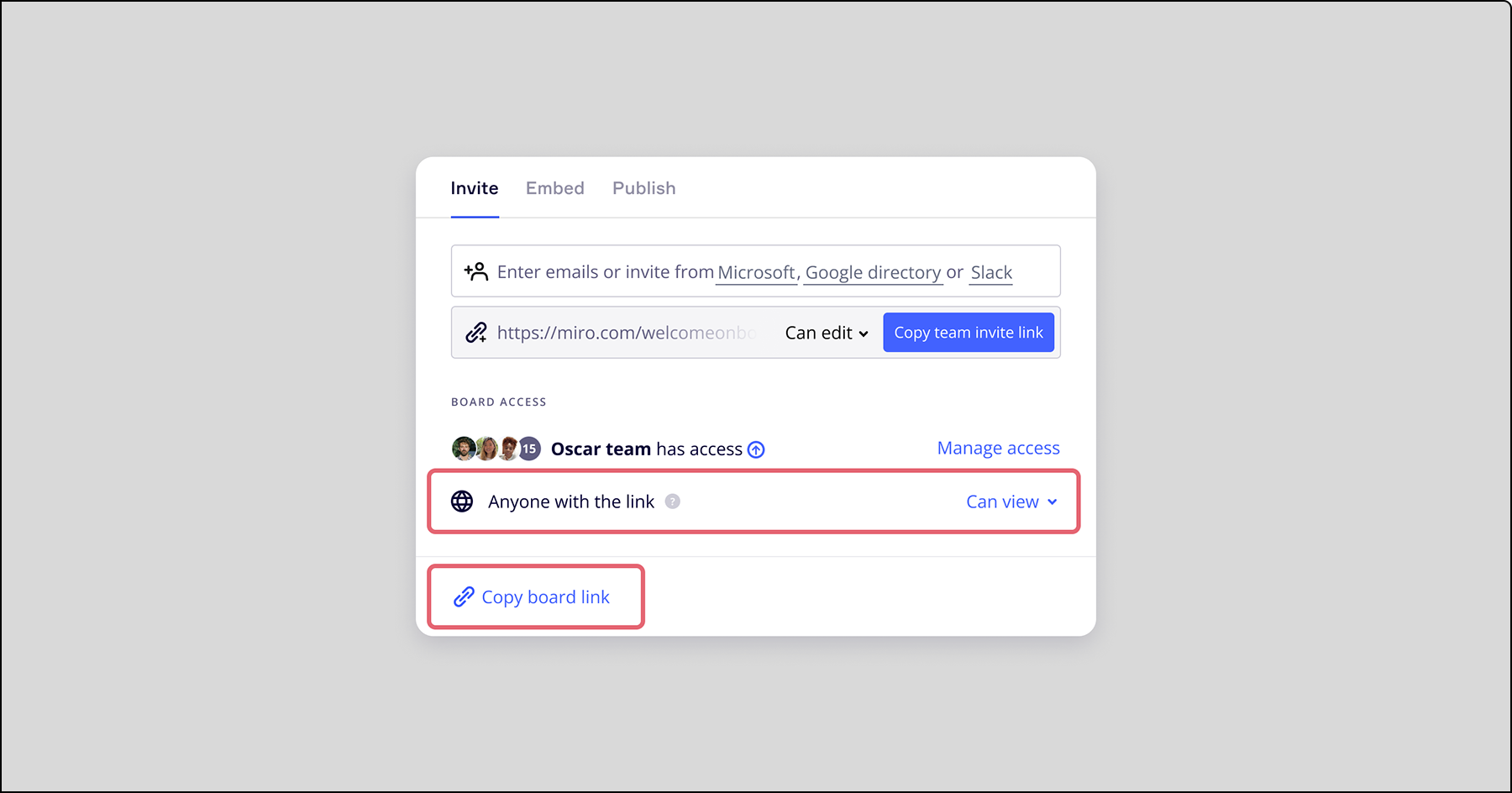Open the 'Manage access' link
The width and height of the screenshot is (1512, 793).
pyautogui.click(x=998, y=448)
